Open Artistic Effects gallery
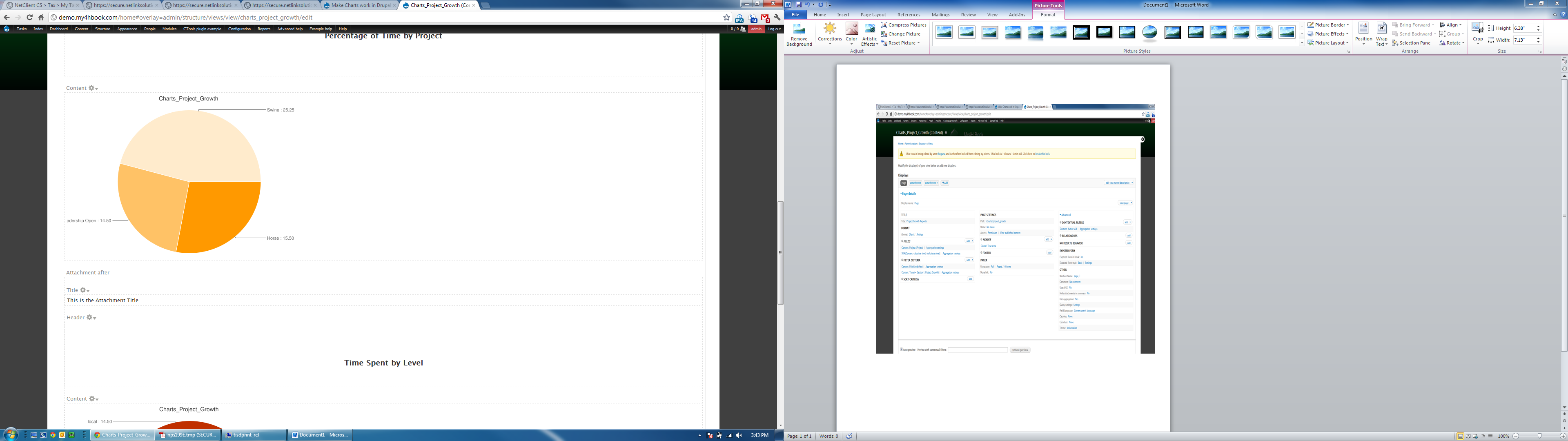 click(869, 35)
